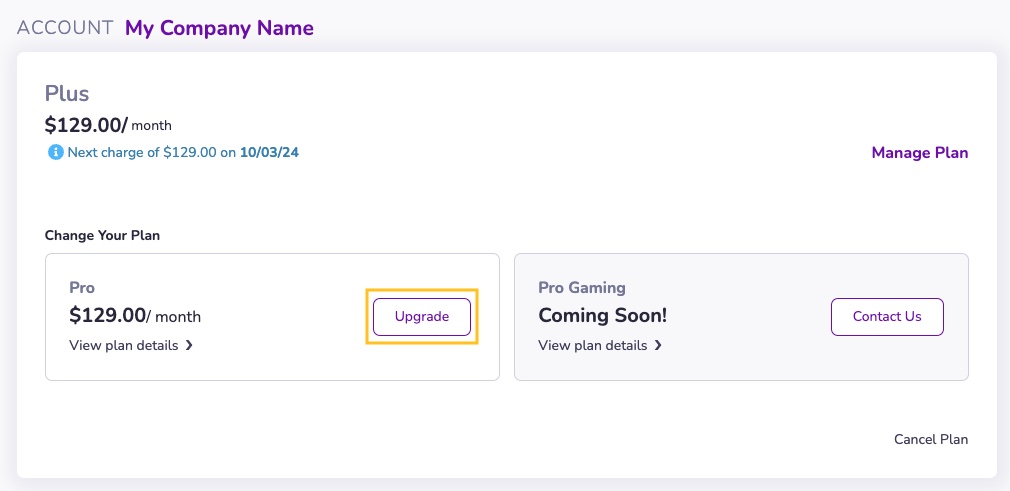Expand Pro plan details using its chevron arrow
The width and height of the screenshot is (1010, 491).
(189, 345)
